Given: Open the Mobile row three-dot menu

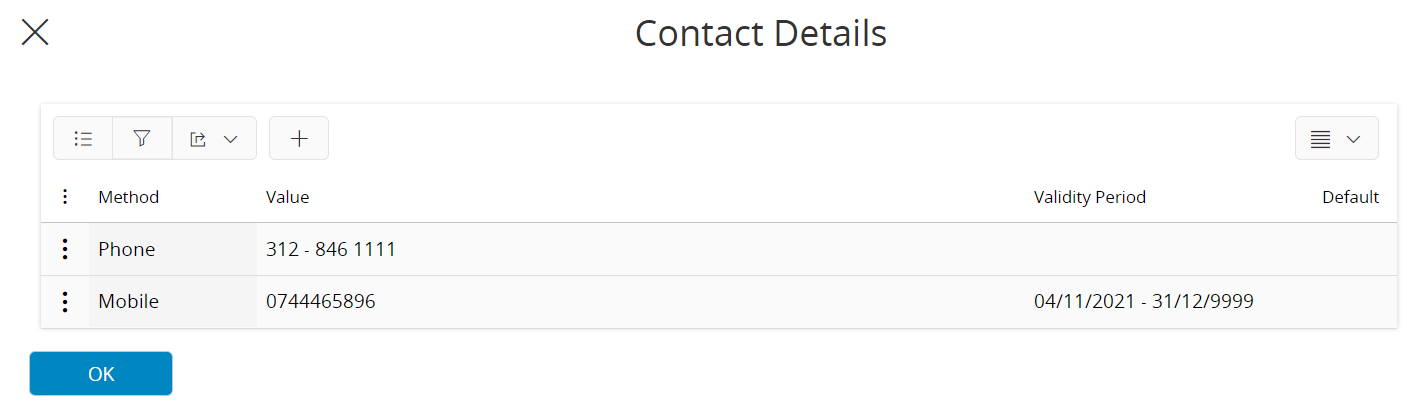Looking at the screenshot, I should tap(65, 301).
